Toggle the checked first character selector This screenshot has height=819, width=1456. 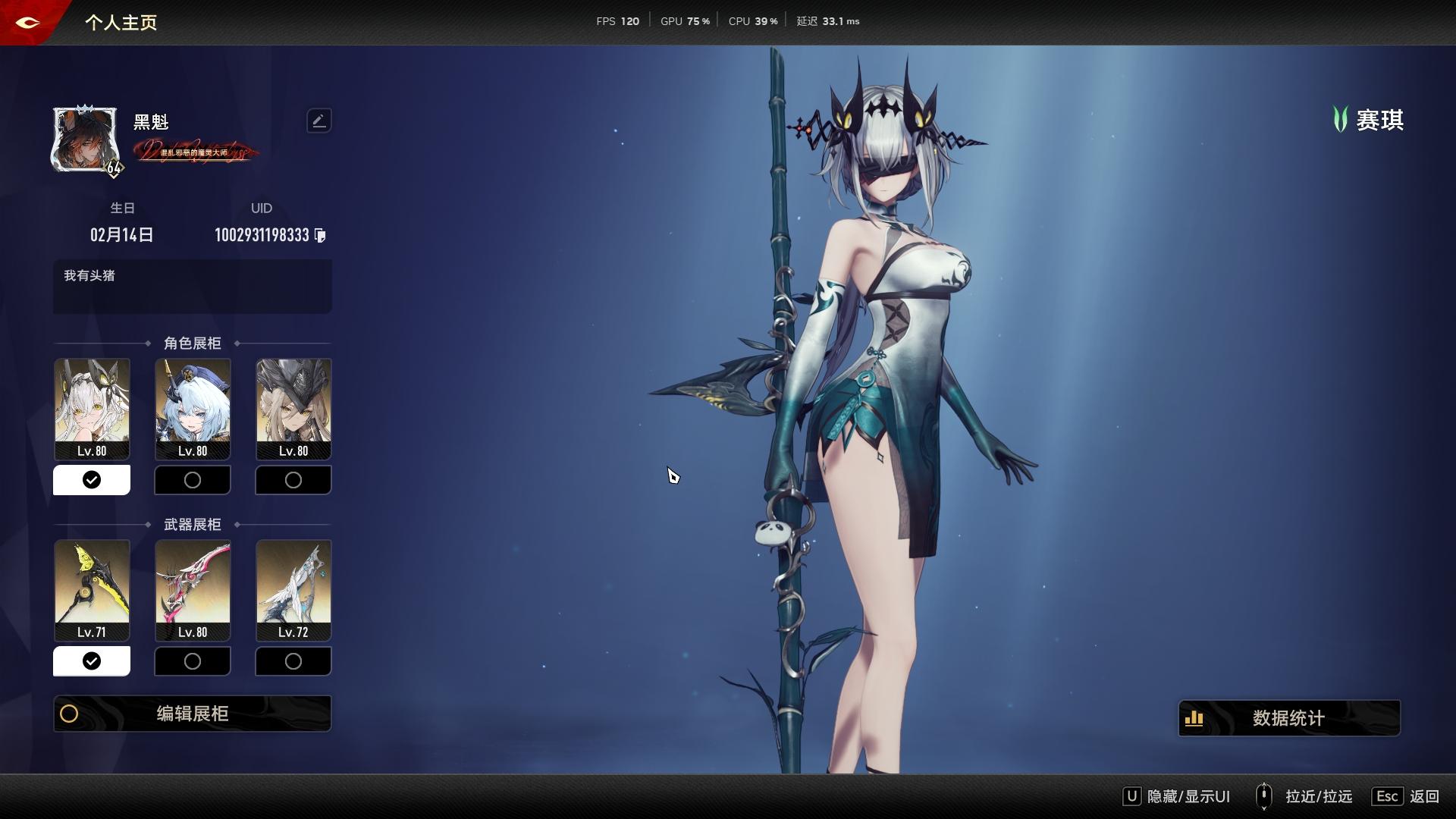pos(92,480)
